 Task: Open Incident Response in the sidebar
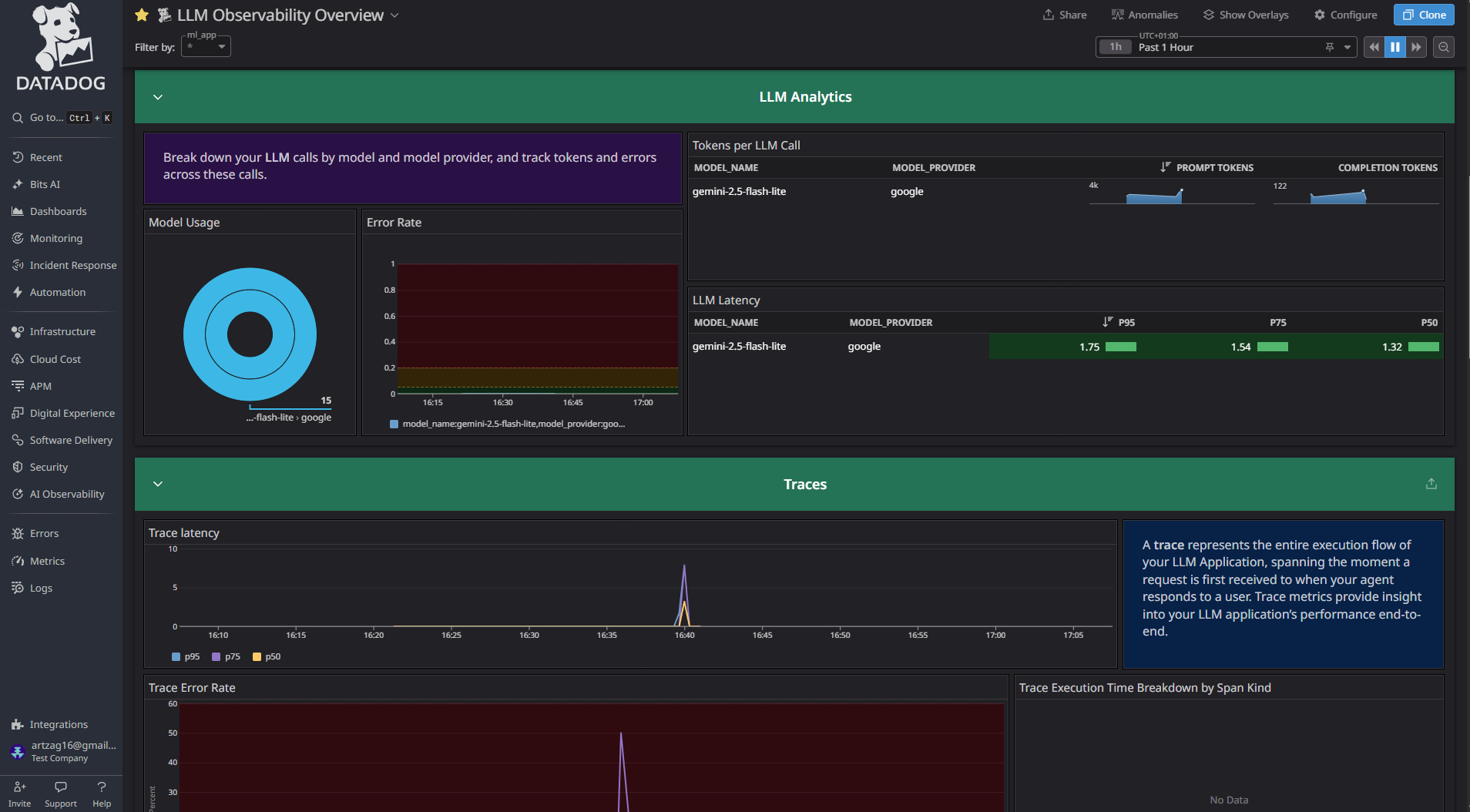[73, 265]
